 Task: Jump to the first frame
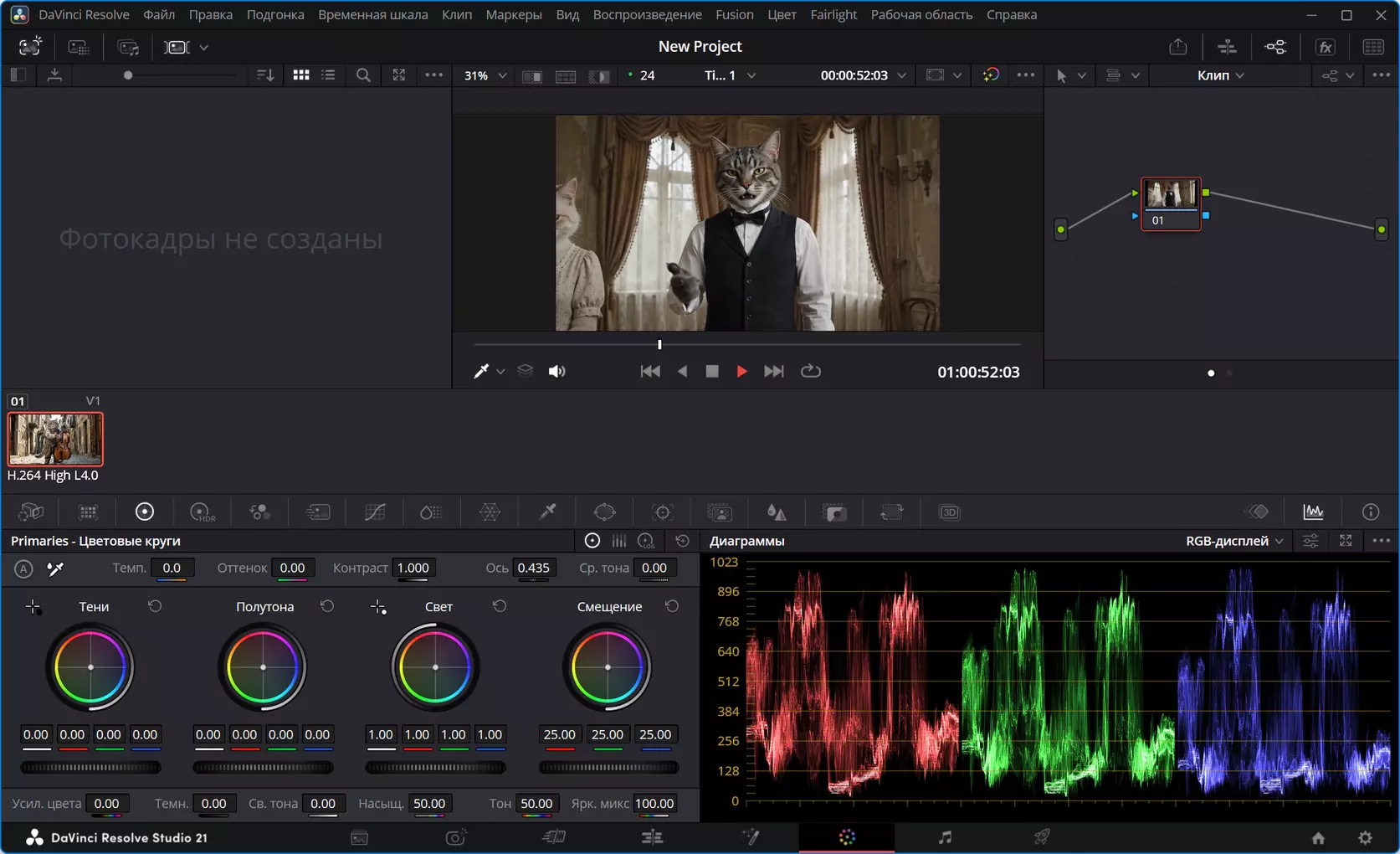(x=650, y=371)
